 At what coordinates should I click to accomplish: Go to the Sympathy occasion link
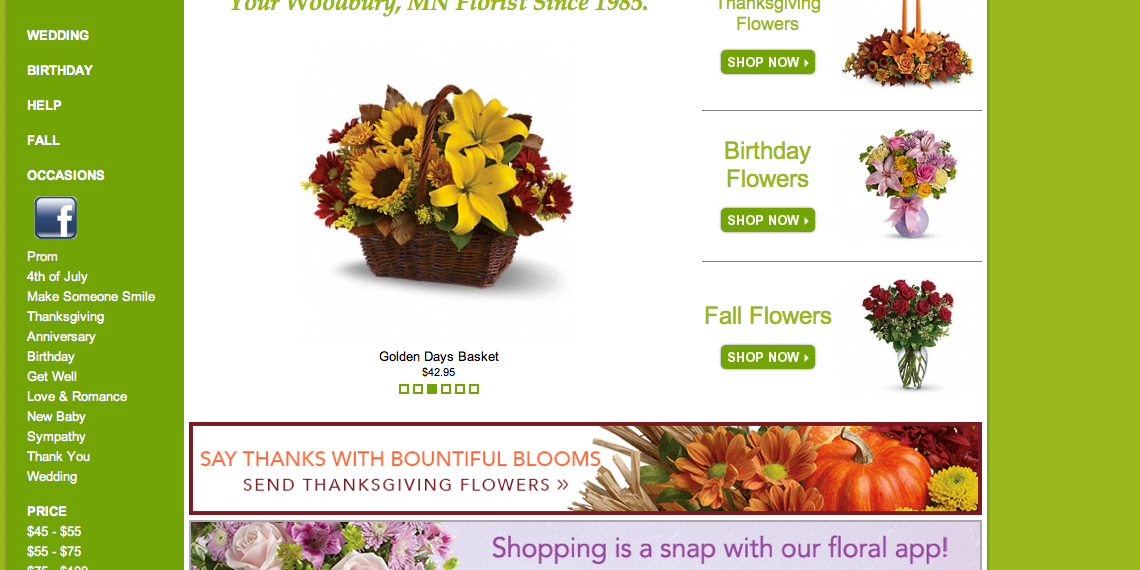[56, 436]
